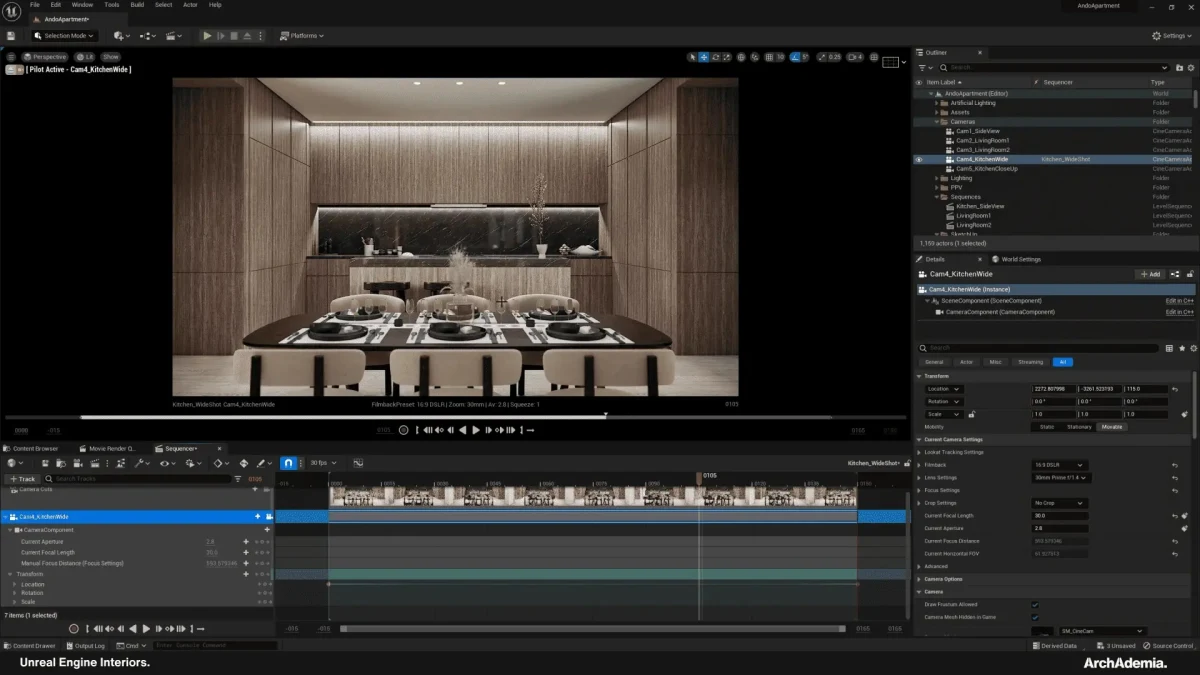1200x675 pixels.
Task: Open the Blueprints toolbar icon menu
Action: pyautogui.click(x=148, y=36)
